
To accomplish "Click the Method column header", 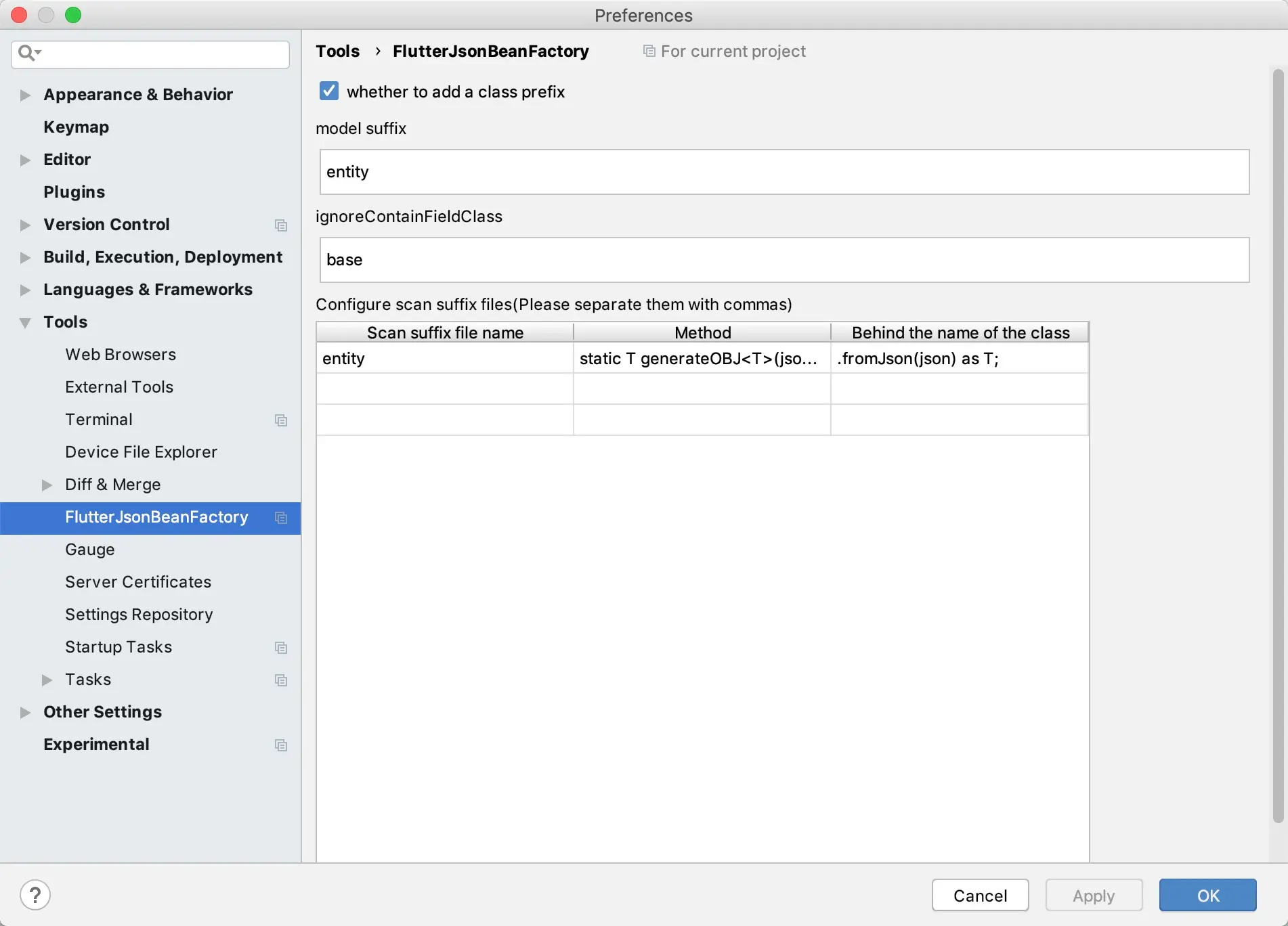I will coord(702,332).
